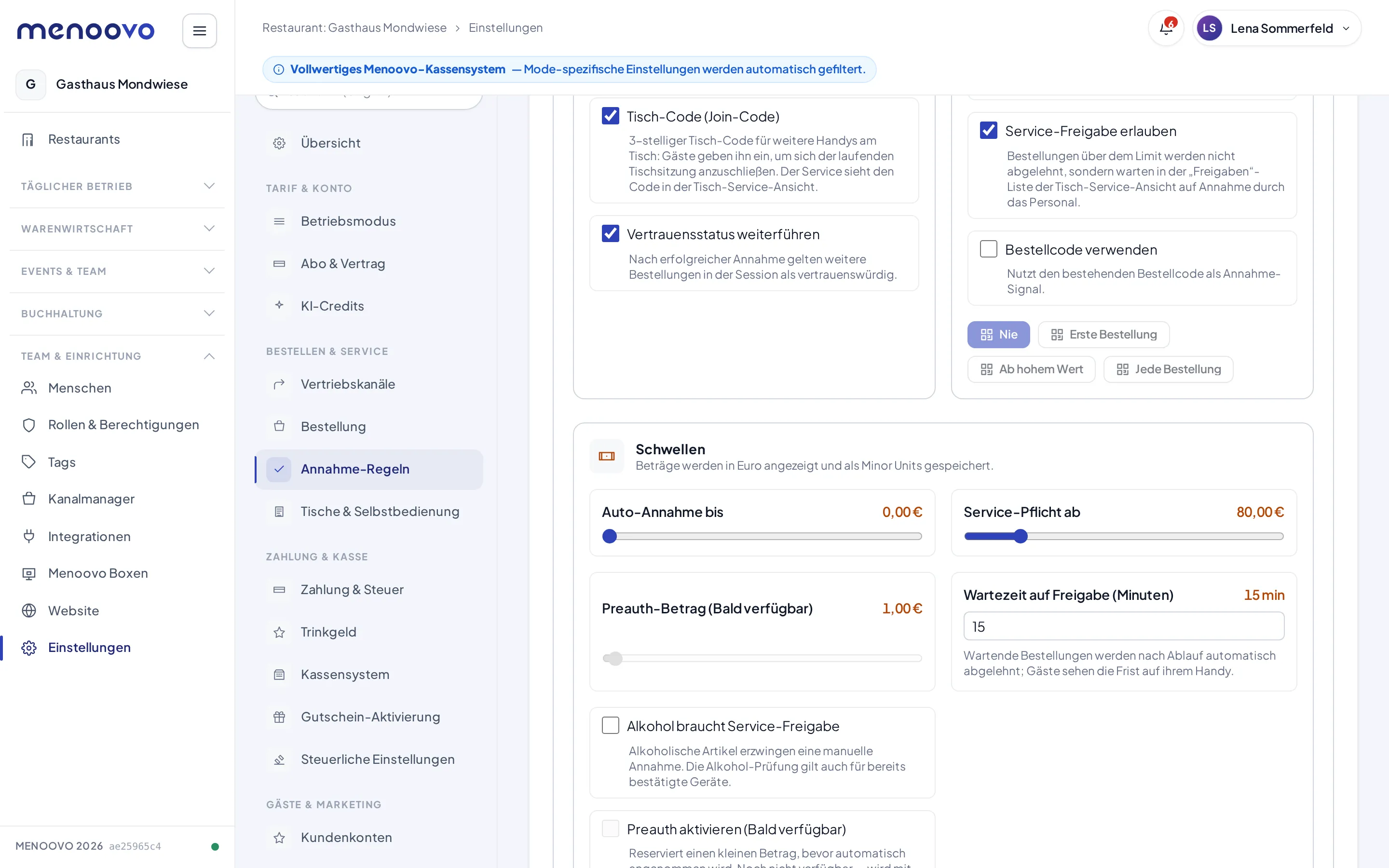Click the Rollen & Berechtigungen shield icon
The height and width of the screenshot is (868, 1389).
click(29, 425)
